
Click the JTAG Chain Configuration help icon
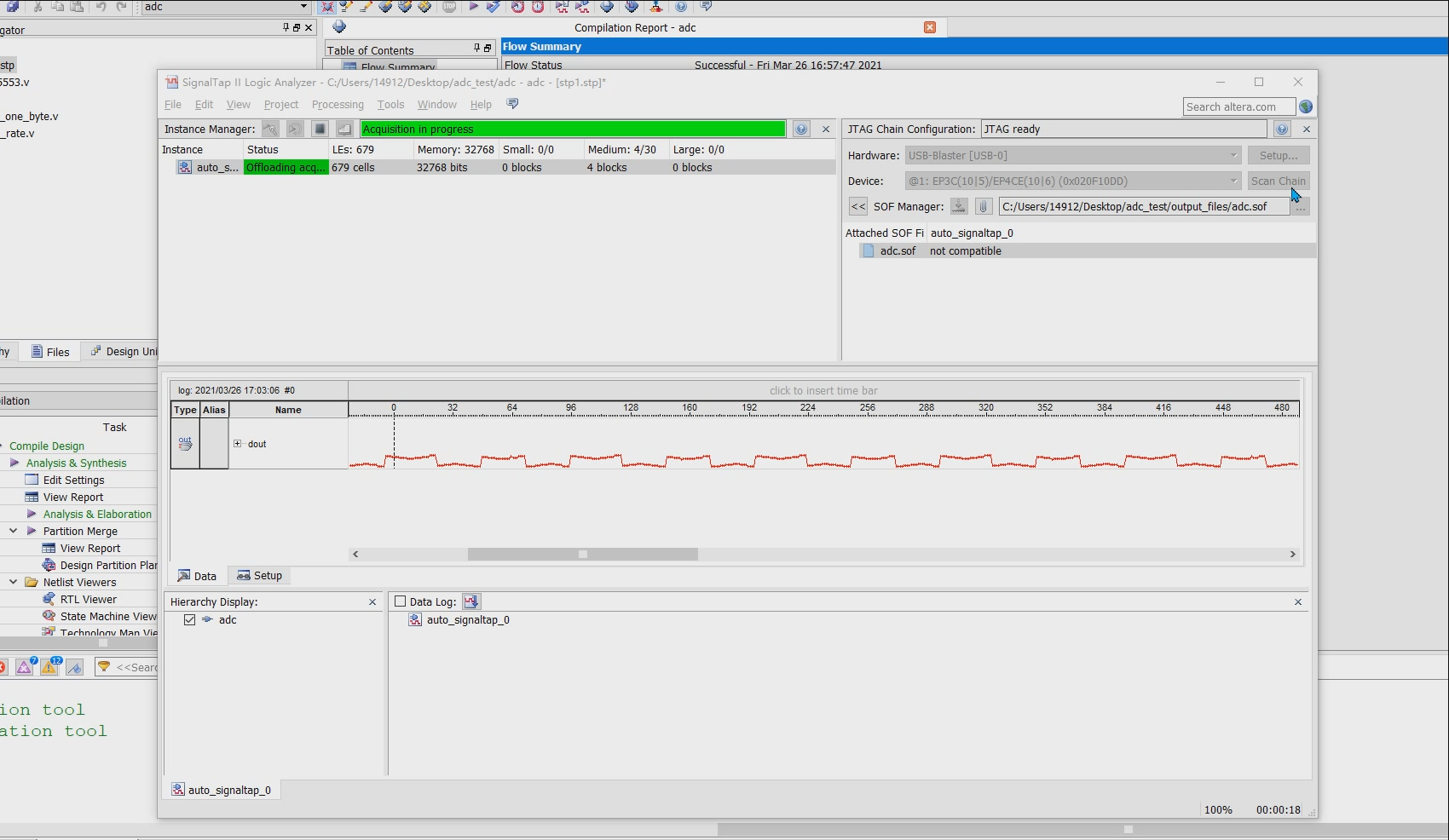(1282, 129)
